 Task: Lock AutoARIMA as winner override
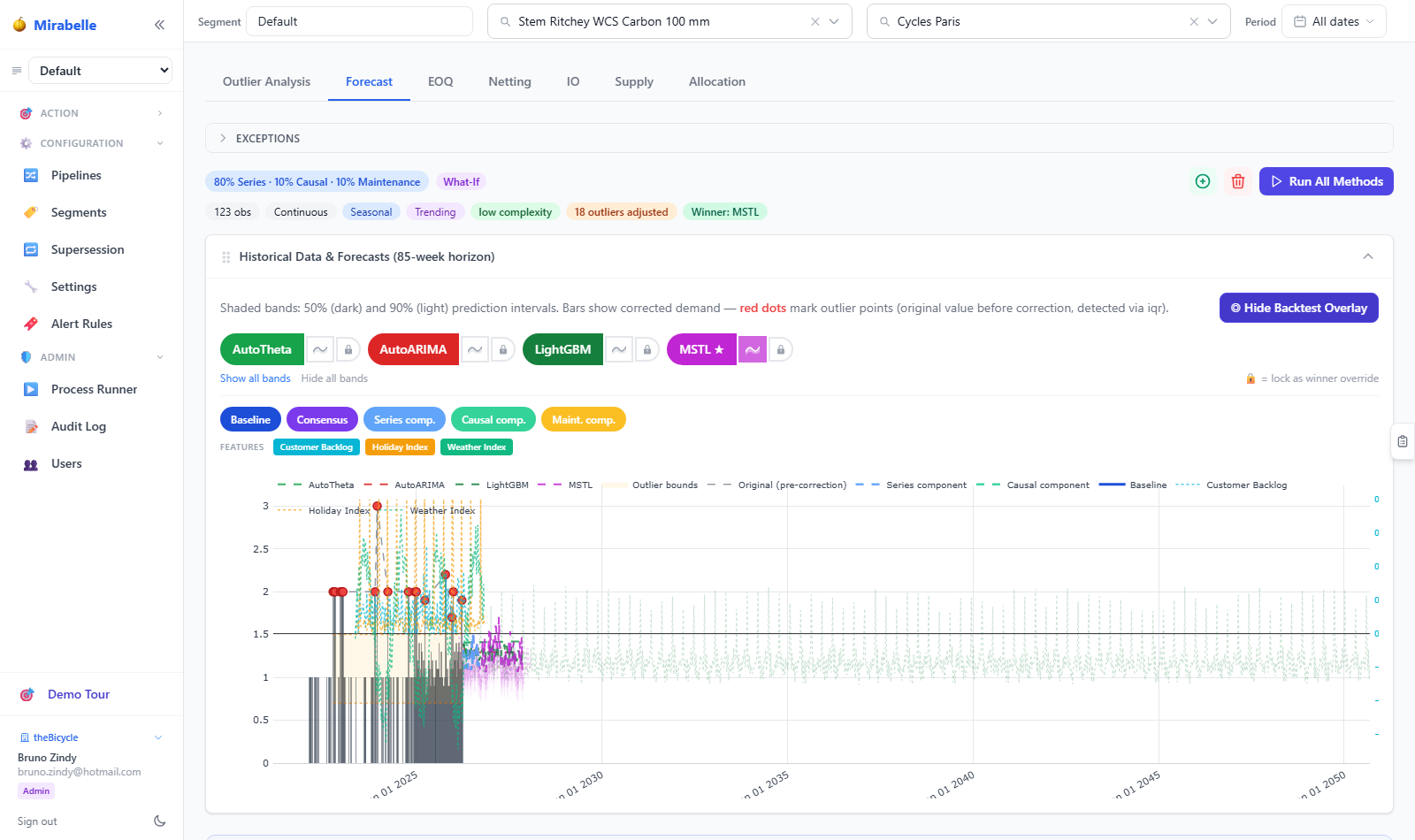[503, 349]
